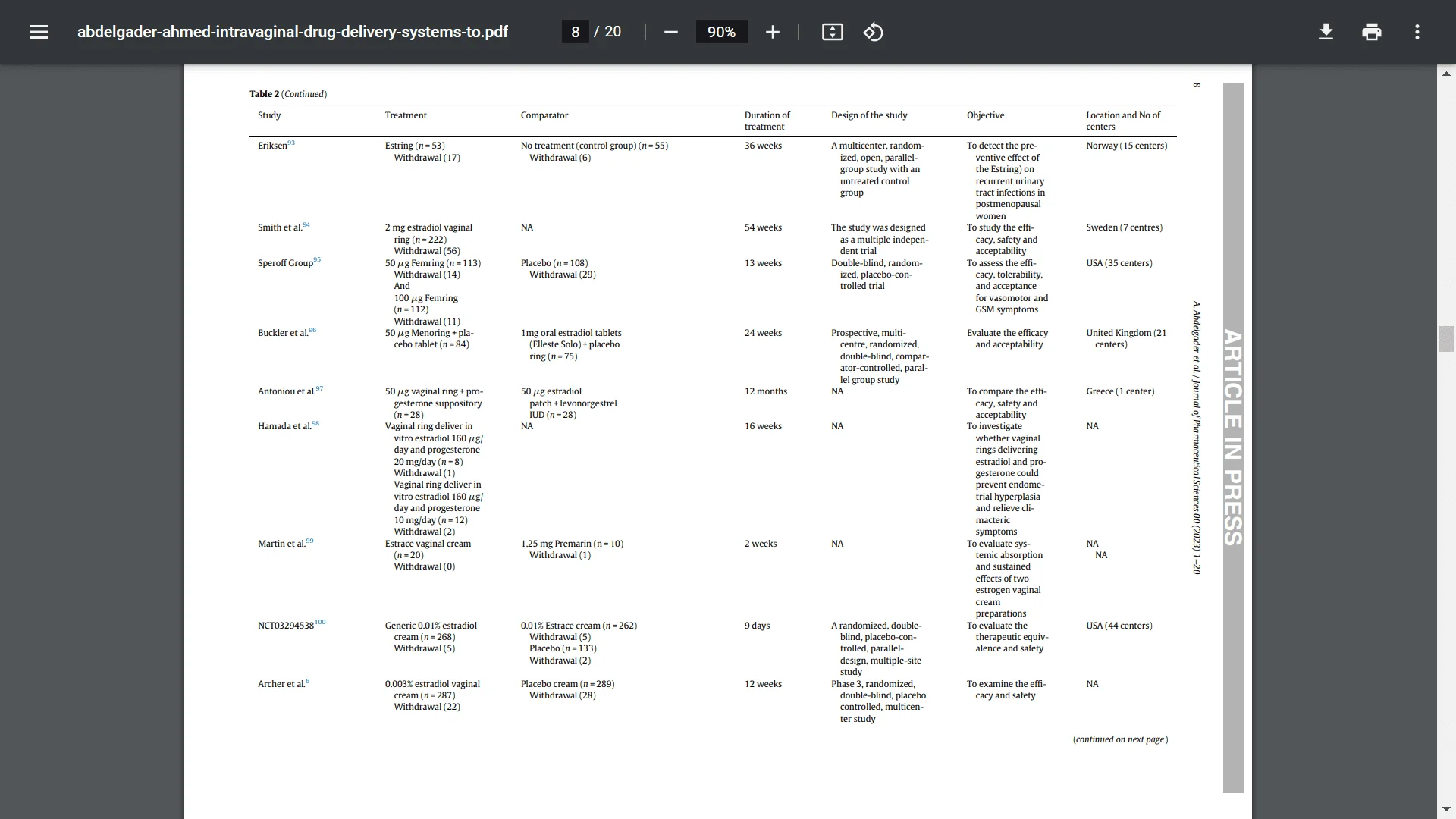
Task: Click the '9 days' duration cell
Action: coord(757,626)
